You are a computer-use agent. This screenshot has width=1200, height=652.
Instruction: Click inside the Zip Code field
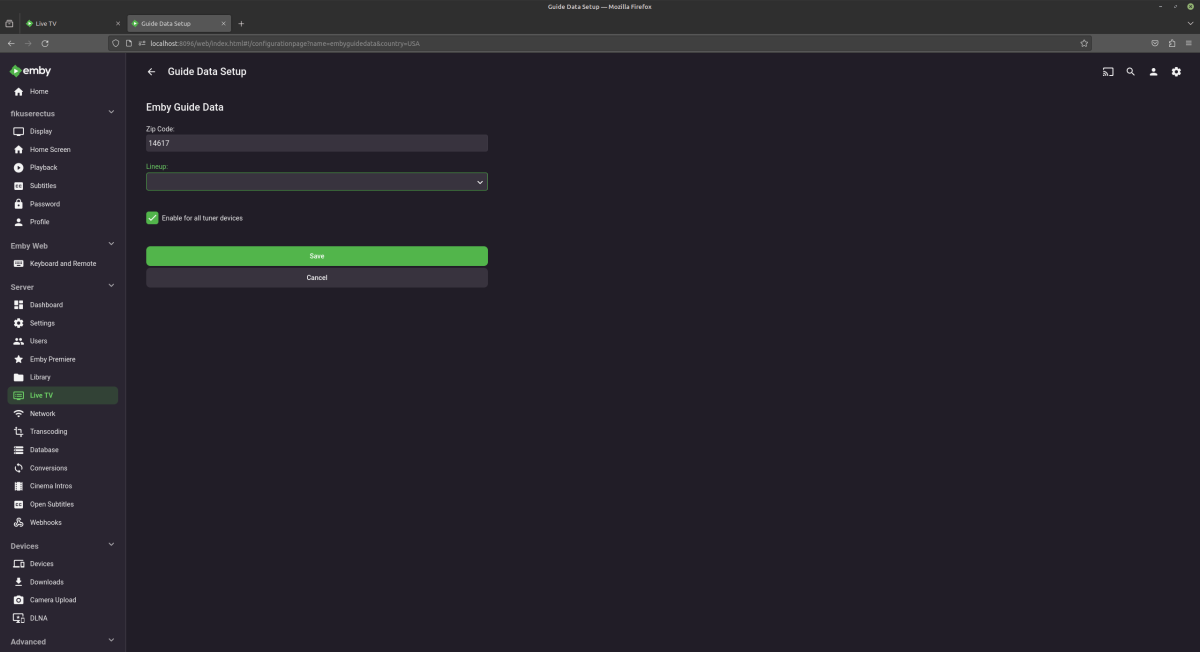coord(316,143)
